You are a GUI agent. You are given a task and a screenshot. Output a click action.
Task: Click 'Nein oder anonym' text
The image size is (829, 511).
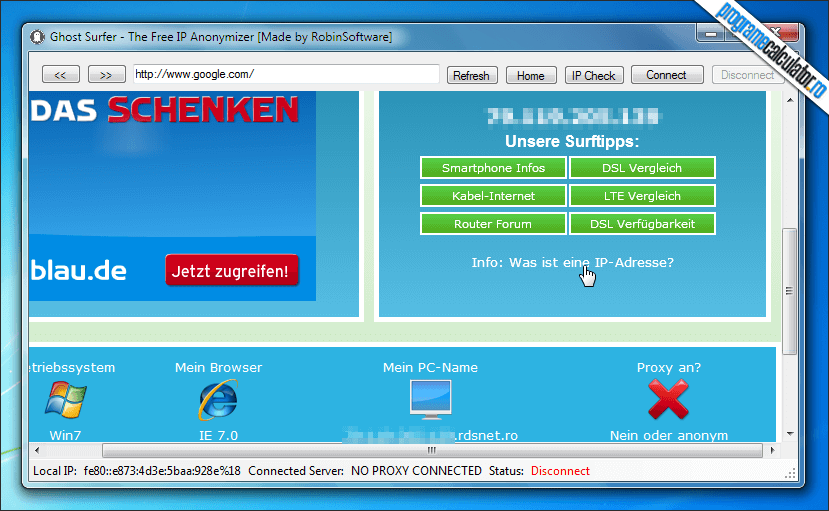[669, 435]
